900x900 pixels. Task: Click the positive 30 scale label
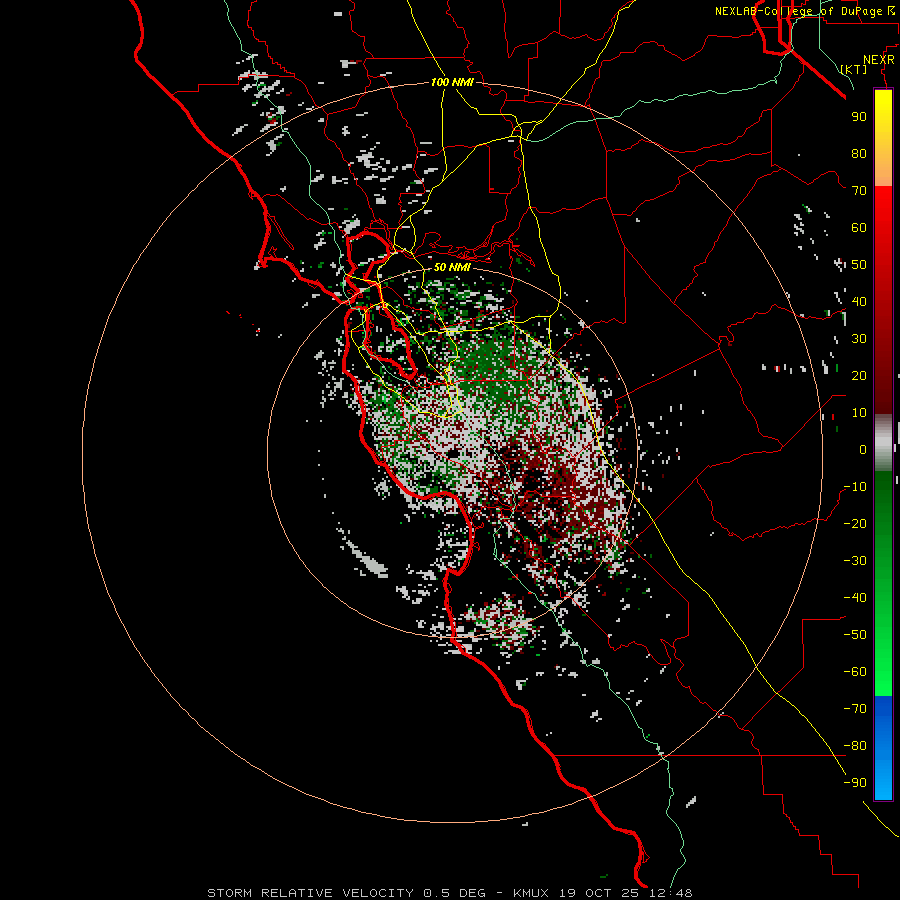click(859, 339)
